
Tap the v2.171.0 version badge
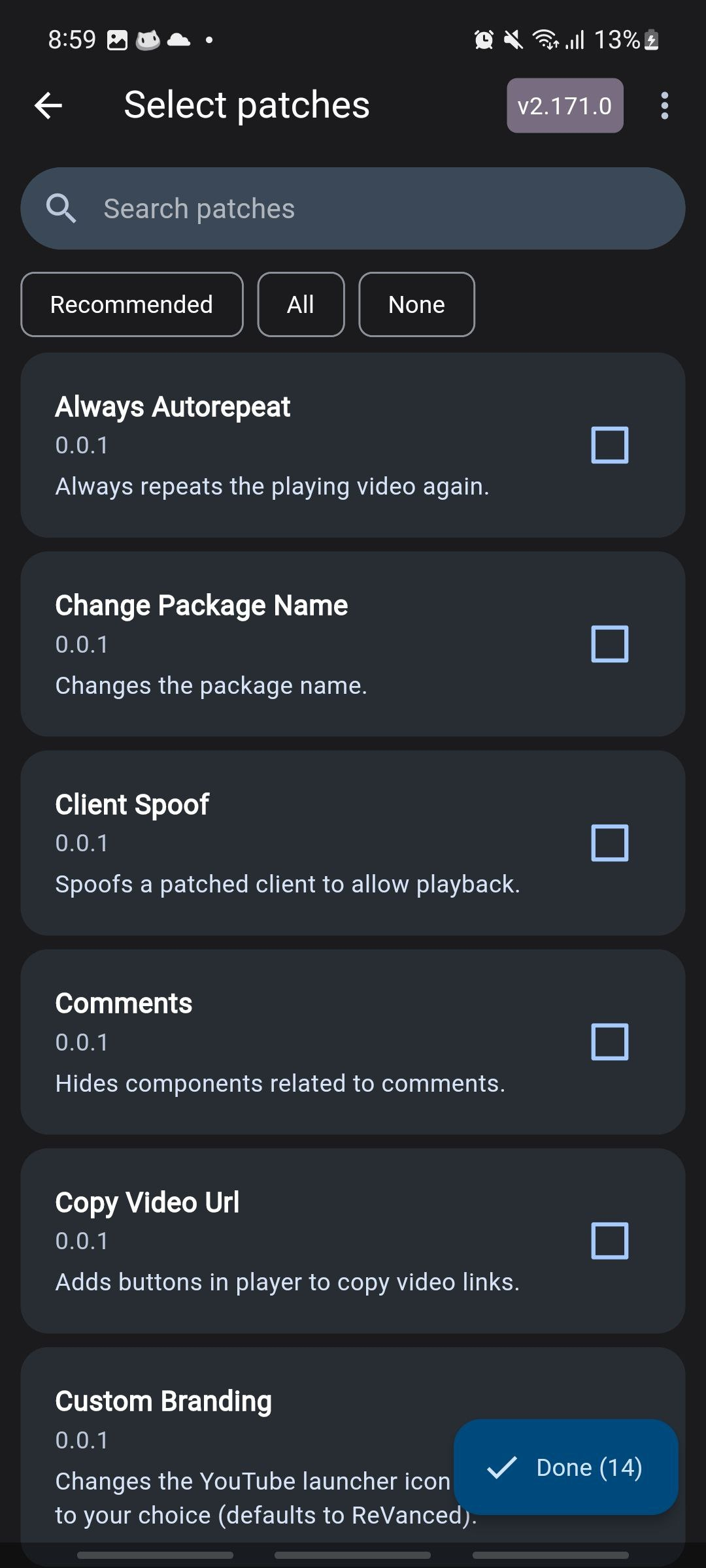coord(565,105)
